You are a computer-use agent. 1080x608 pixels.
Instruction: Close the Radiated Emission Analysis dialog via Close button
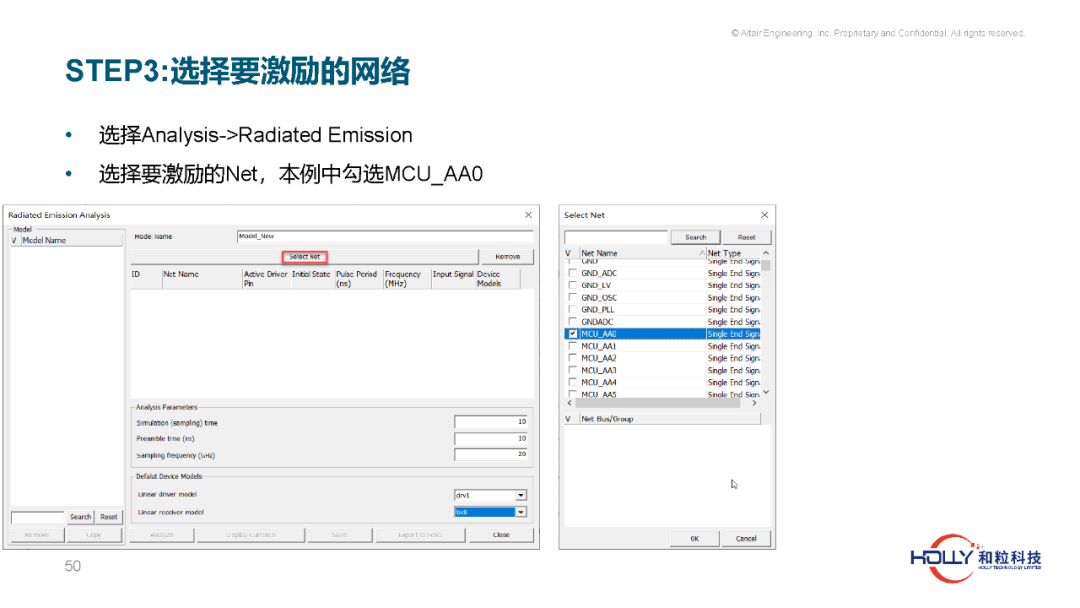click(501, 535)
